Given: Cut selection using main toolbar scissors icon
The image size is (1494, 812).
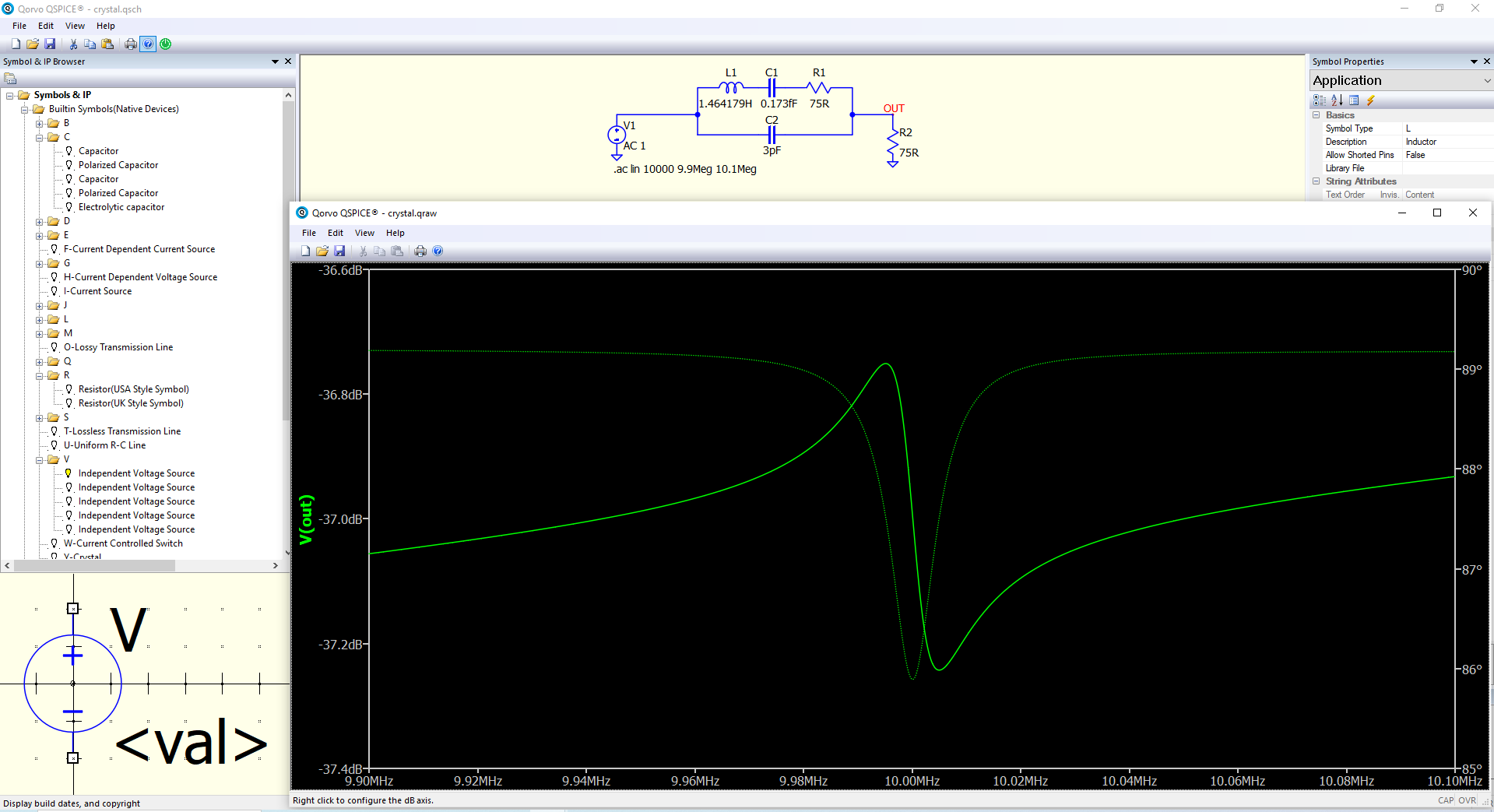Looking at the screenshot, I should pos(73,44).
